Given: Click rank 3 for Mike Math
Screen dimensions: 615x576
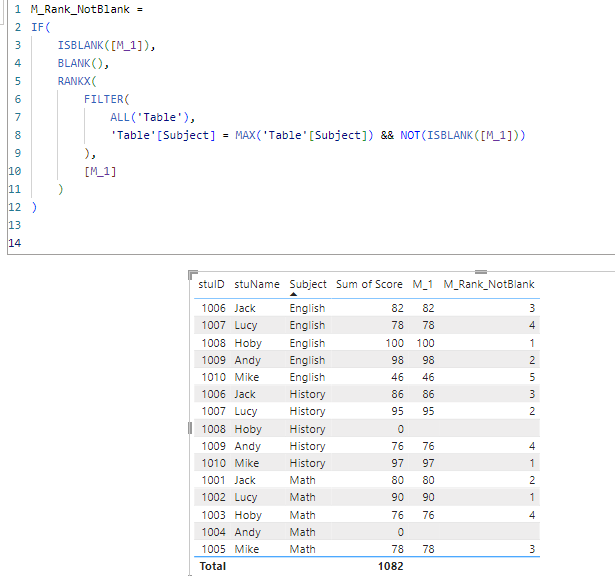Looking at the screenshot, I should tap(532, 549).
